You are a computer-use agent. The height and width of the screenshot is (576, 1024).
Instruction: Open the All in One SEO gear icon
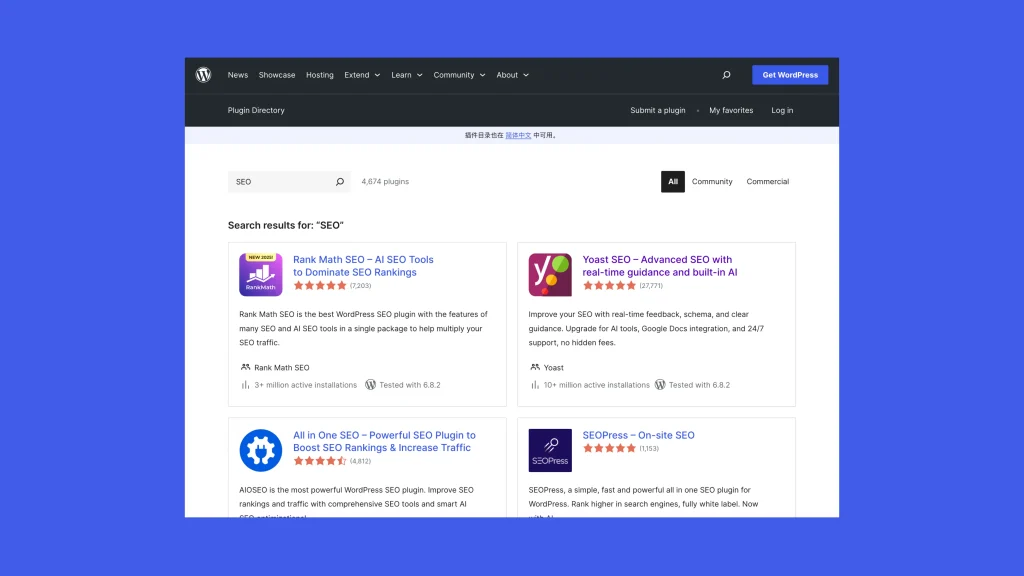[261, 451]
